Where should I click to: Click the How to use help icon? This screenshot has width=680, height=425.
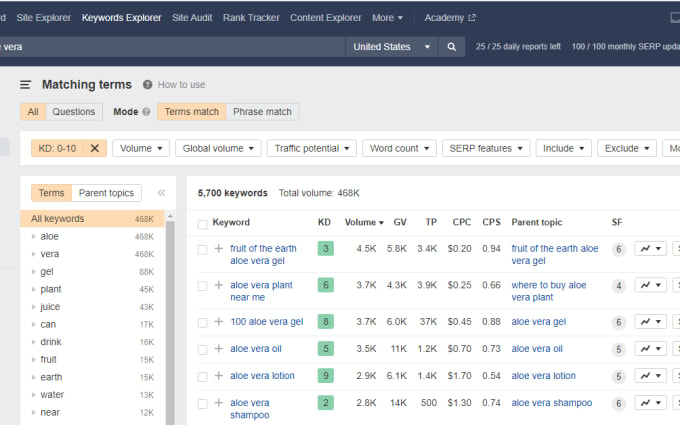pyautogui.click(x=147, y=85)
